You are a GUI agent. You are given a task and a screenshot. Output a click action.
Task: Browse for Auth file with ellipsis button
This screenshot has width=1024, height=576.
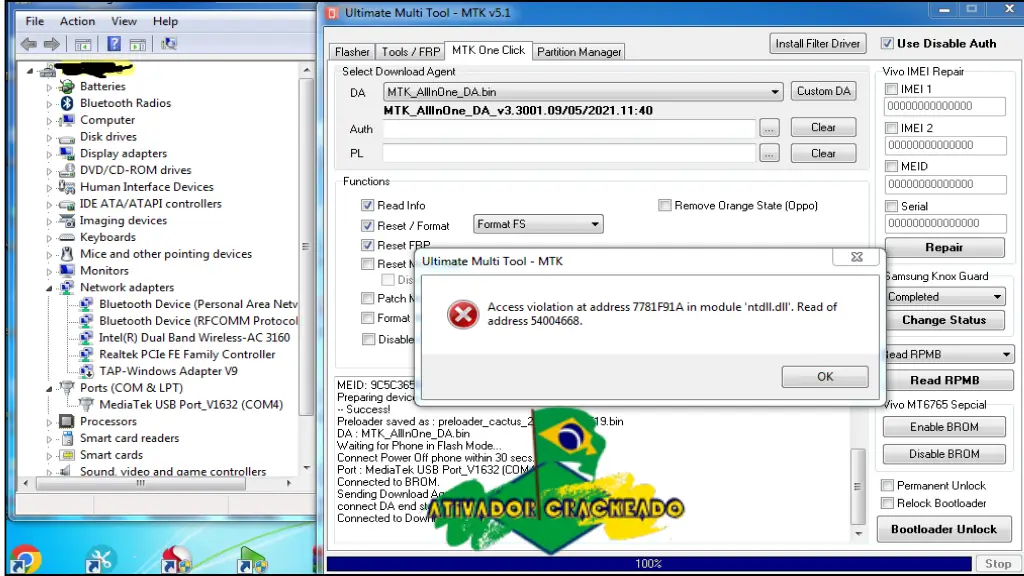(769, 129)
